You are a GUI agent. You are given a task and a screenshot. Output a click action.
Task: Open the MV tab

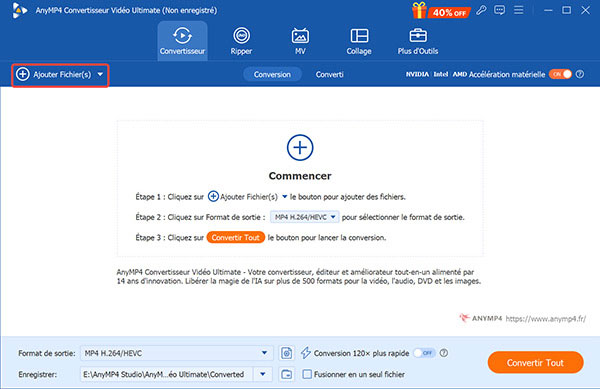(300, 41)
